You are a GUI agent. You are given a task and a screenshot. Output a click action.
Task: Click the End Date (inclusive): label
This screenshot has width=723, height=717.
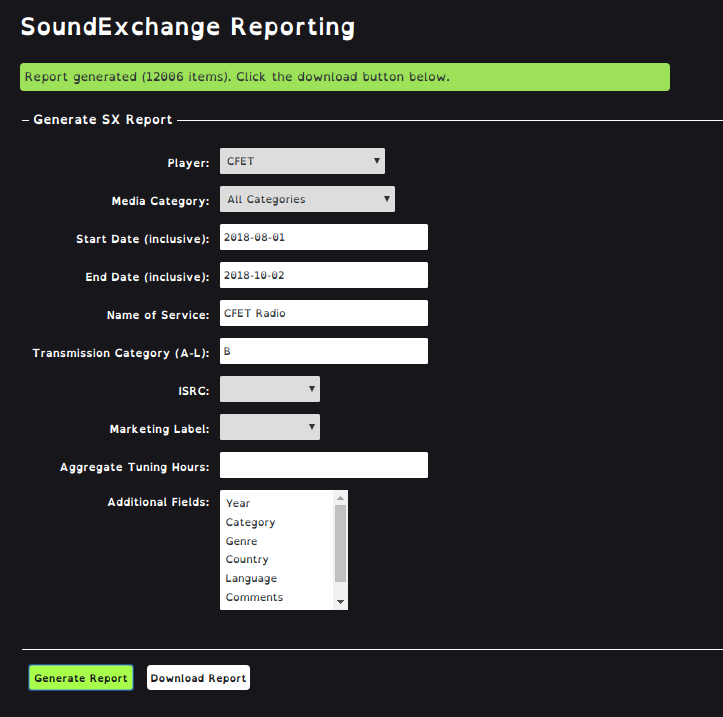pyautogui.click(x=147, y=277)
